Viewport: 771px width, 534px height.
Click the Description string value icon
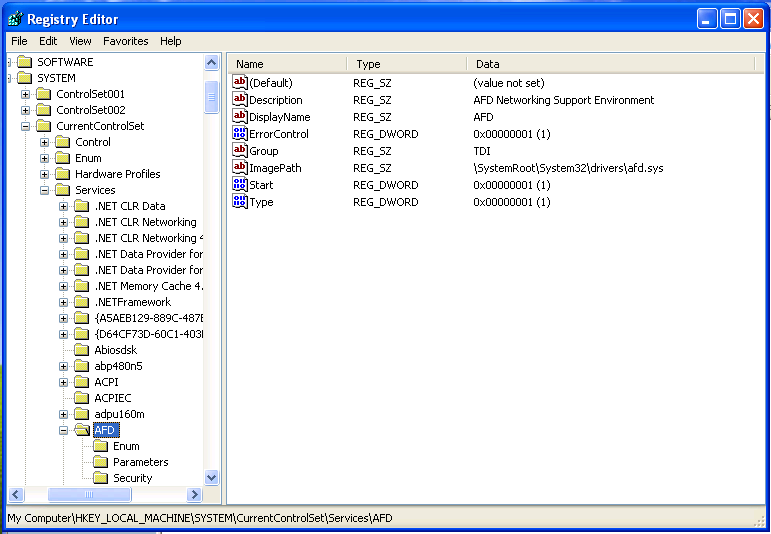point(240,100)
